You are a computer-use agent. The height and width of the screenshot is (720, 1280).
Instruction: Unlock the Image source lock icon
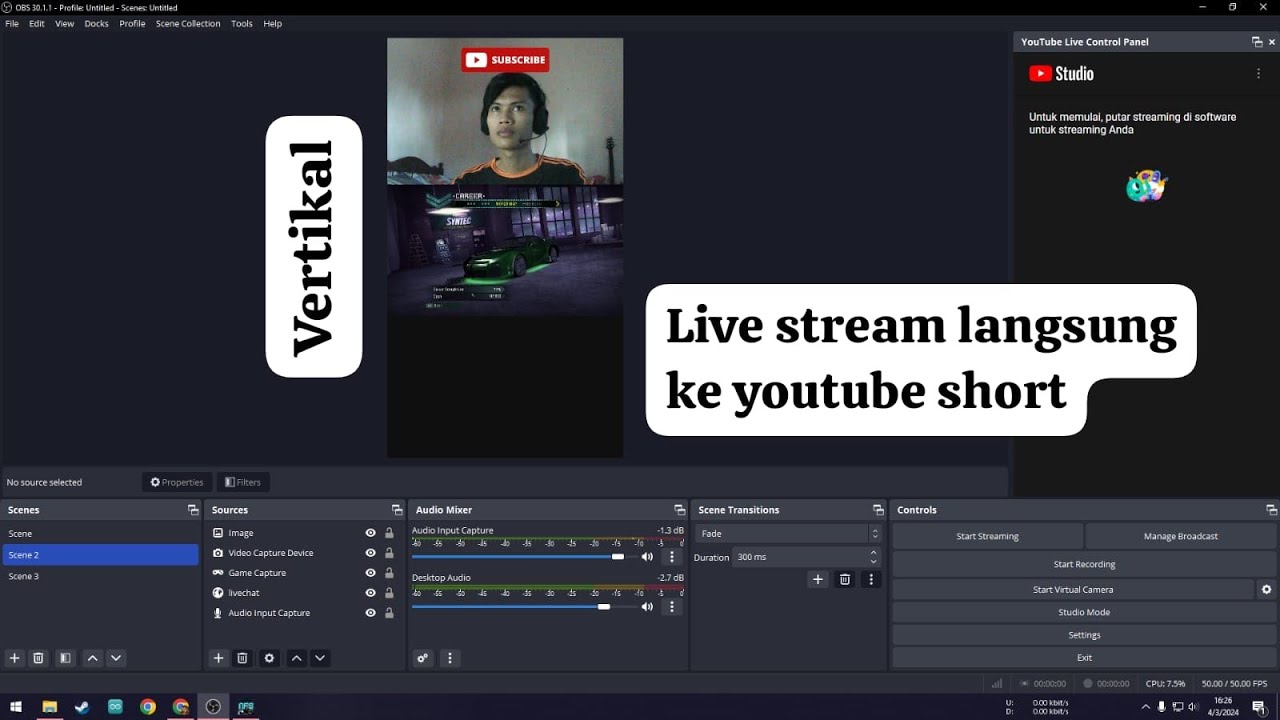(389, 533)
